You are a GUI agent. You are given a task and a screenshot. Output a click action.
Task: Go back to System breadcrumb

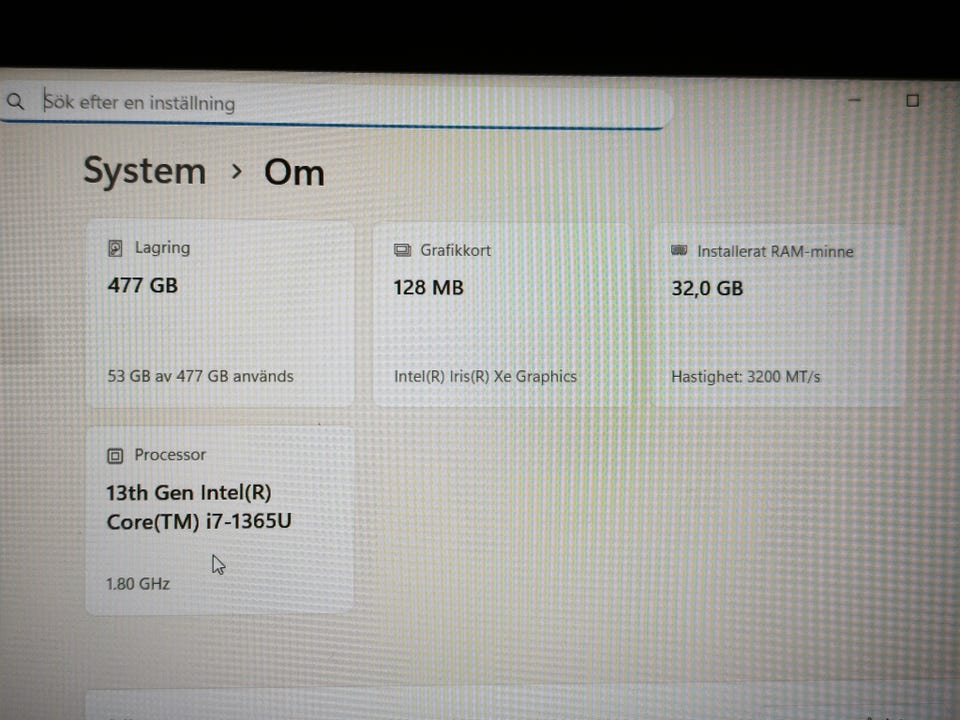pos(144,171)
